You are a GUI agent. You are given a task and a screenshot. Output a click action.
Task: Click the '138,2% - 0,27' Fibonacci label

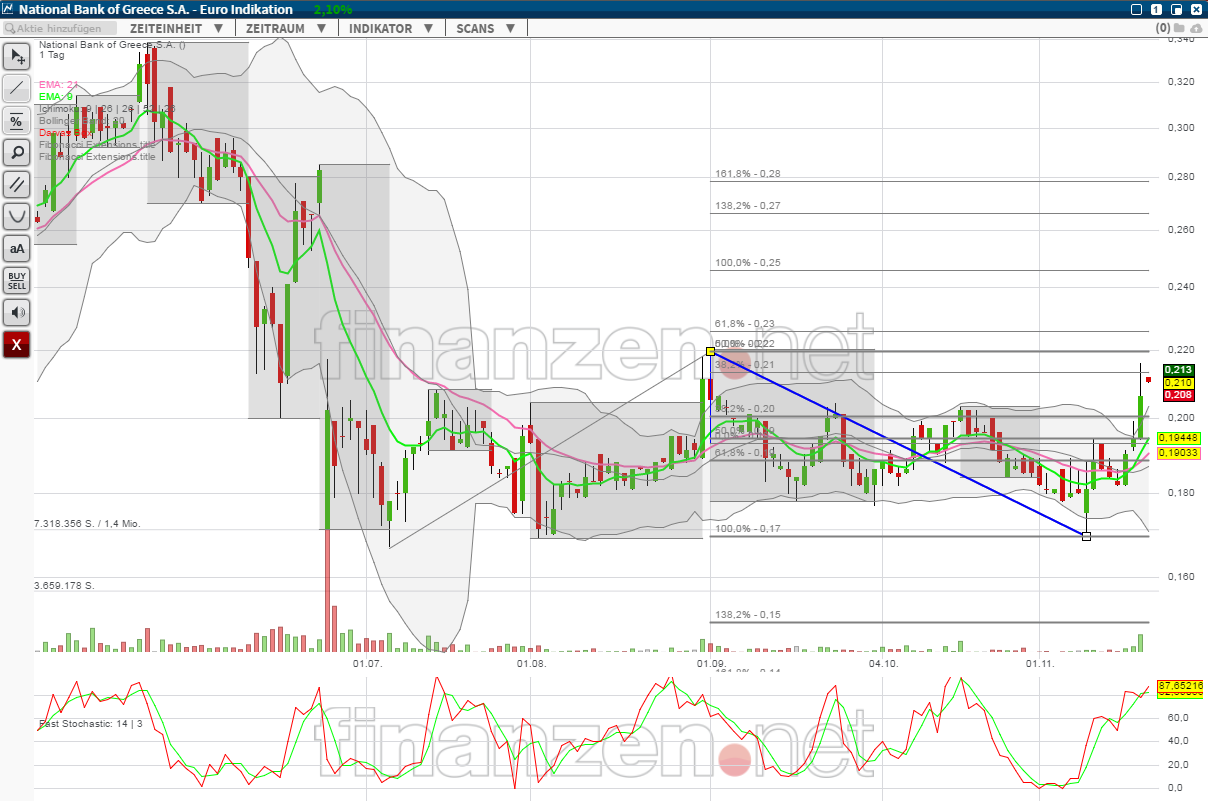point(748,206)
